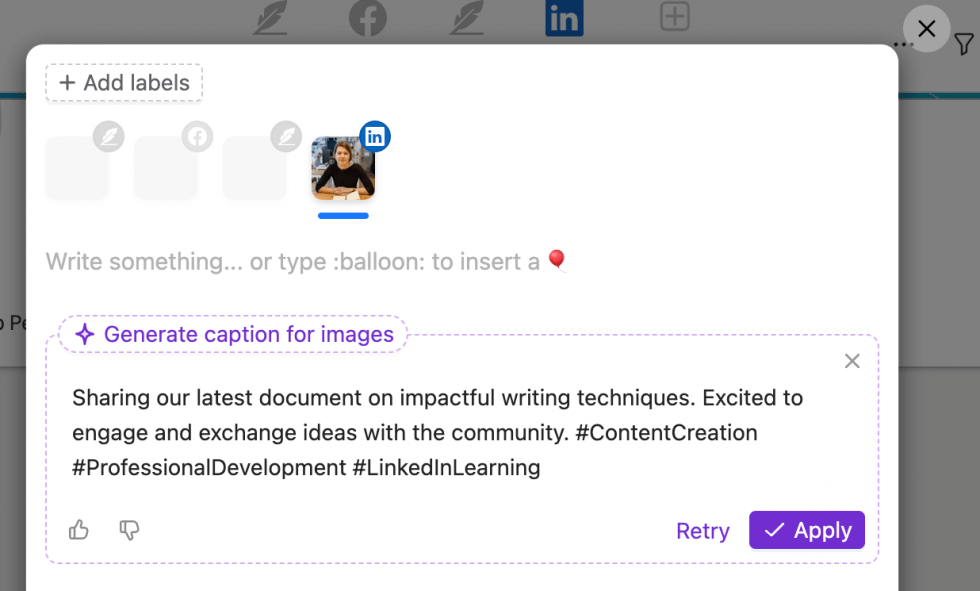Give the generated caption a thumbs up
The image size is (980, 591).
(79, 531)
